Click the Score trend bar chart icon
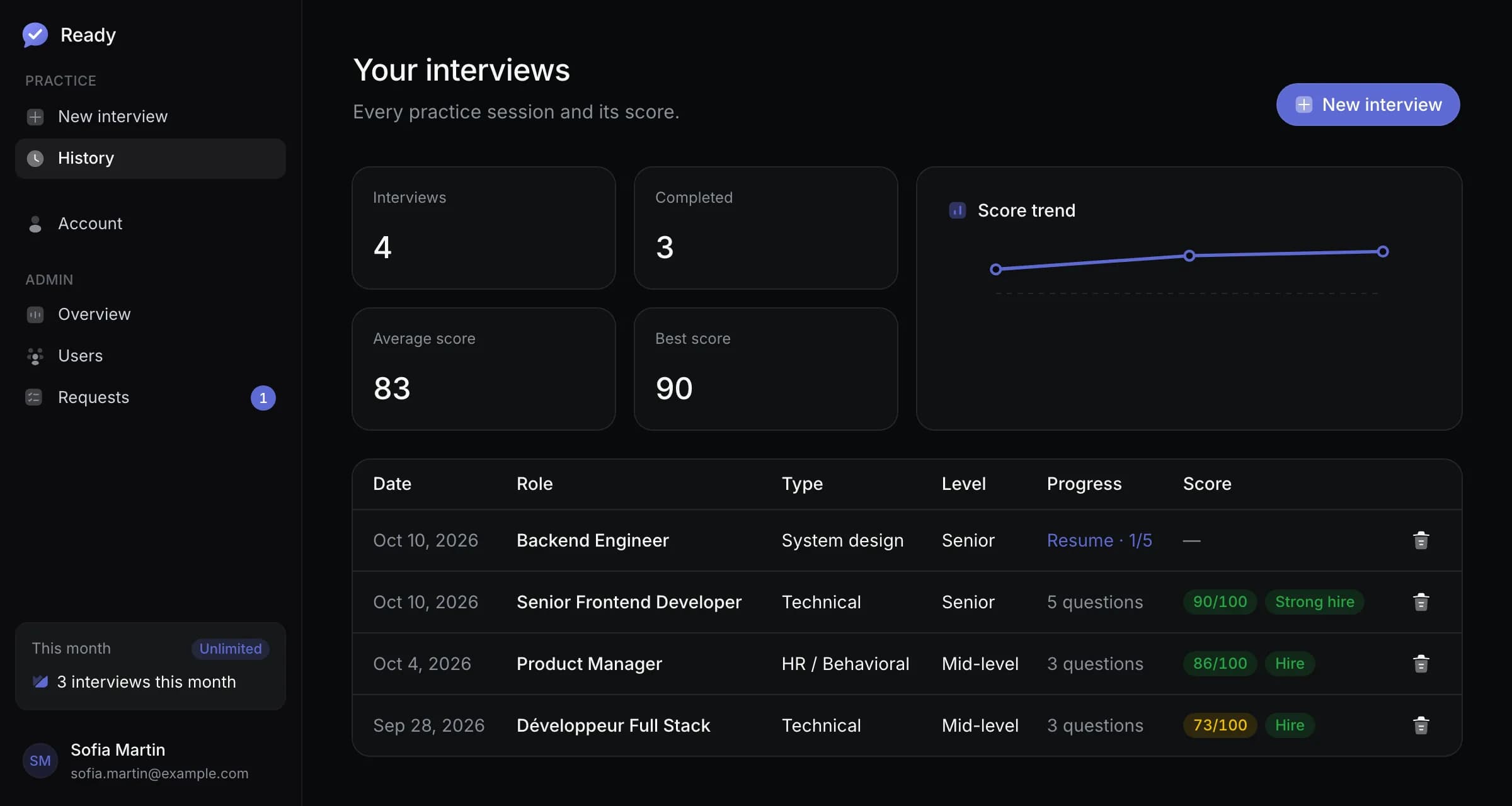This screenshot has height=806, width=1512. 957,210
